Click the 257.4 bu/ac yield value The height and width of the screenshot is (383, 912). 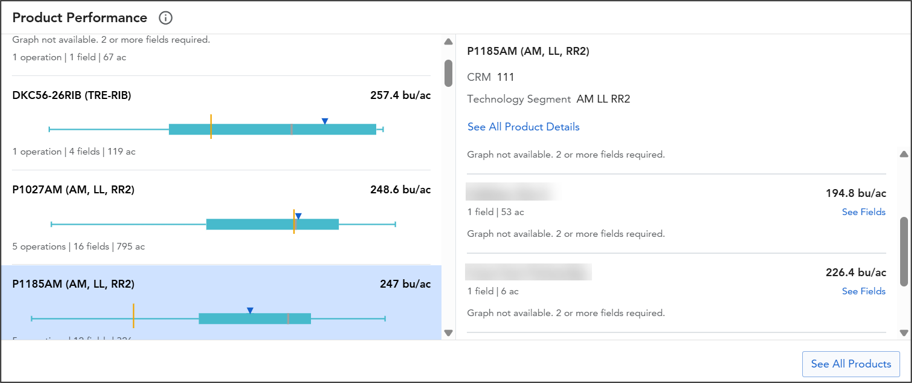(401, 95)
